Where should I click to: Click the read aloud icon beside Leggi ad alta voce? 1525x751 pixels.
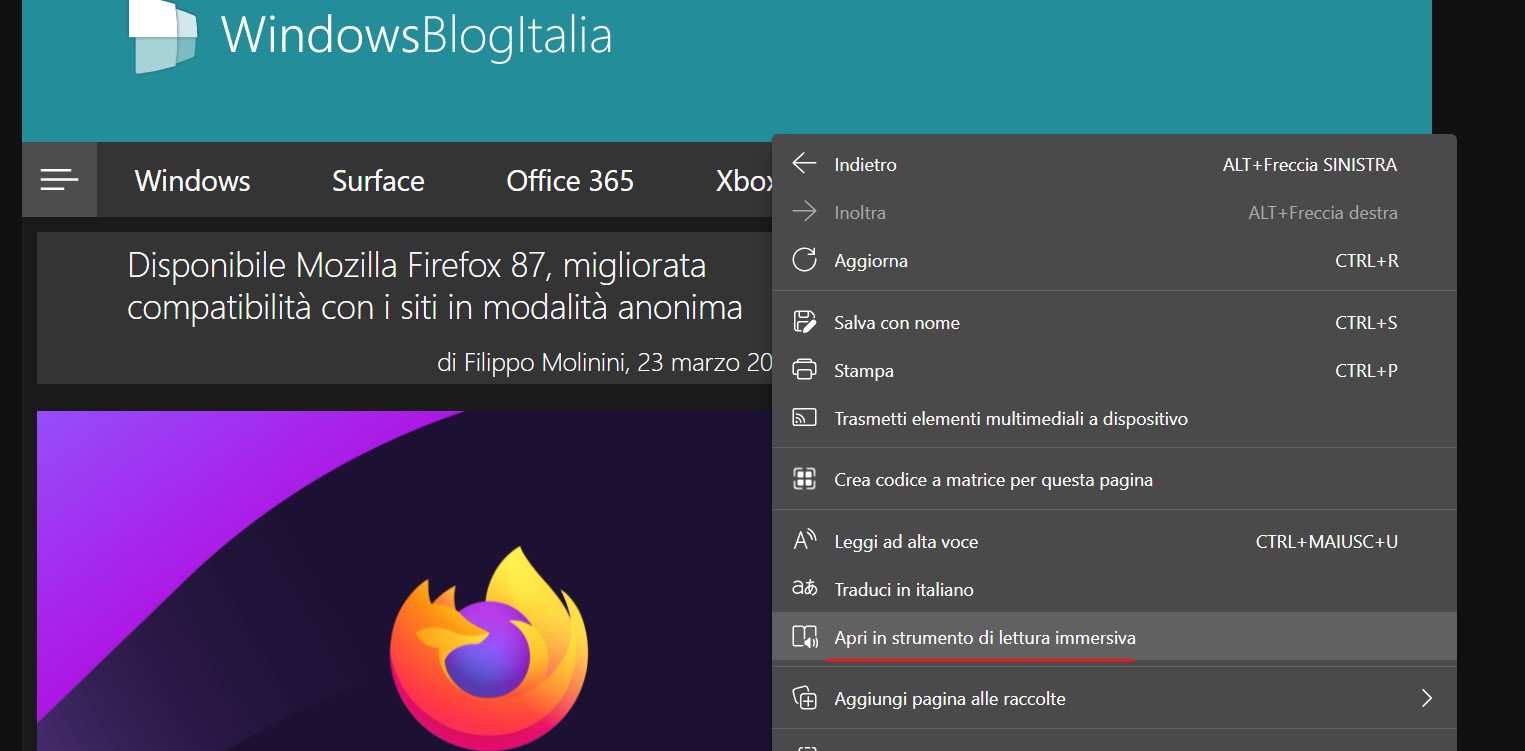(x=804, y=541)
